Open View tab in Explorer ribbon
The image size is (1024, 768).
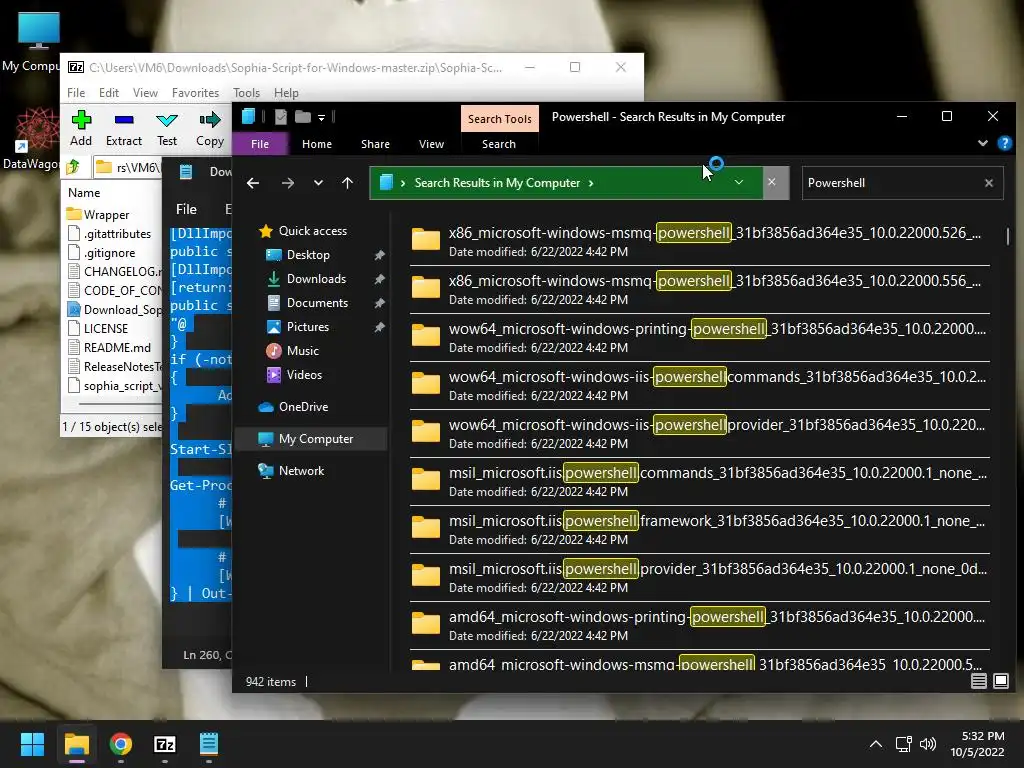(x=431, y=144)
